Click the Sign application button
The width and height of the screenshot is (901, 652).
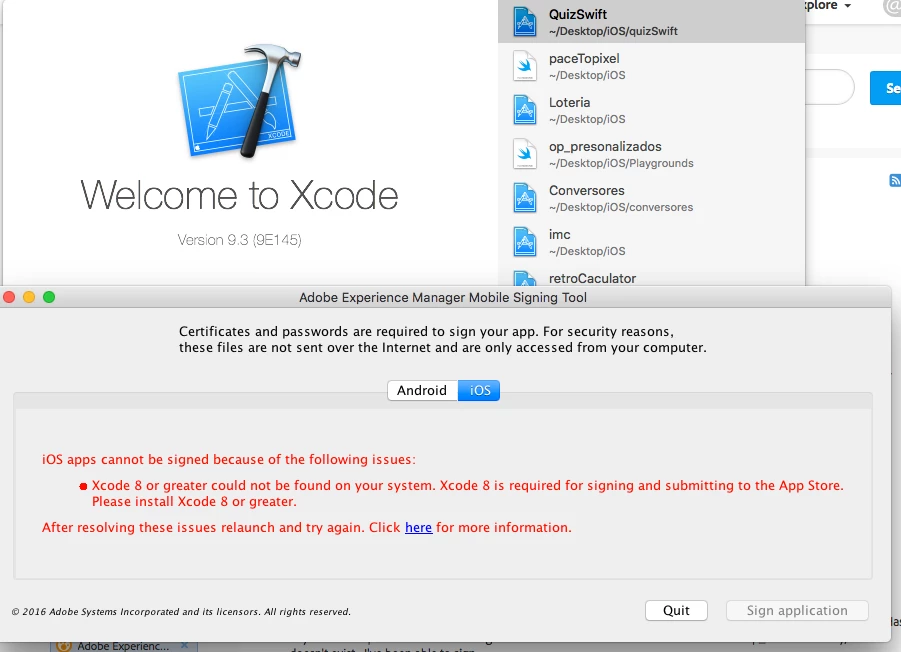(797, 611)
